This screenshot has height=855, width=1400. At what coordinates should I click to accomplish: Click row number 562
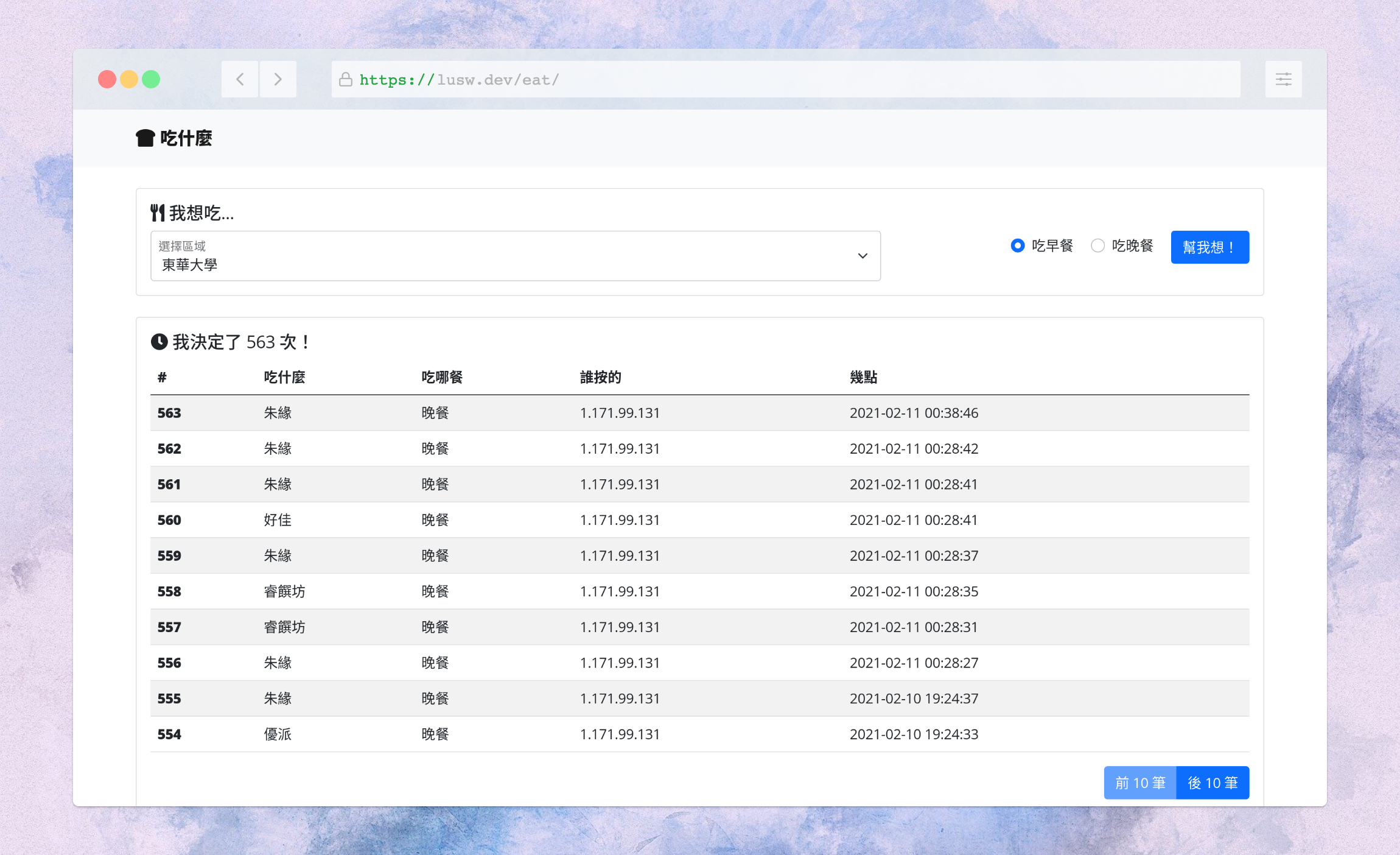point(169,449)
